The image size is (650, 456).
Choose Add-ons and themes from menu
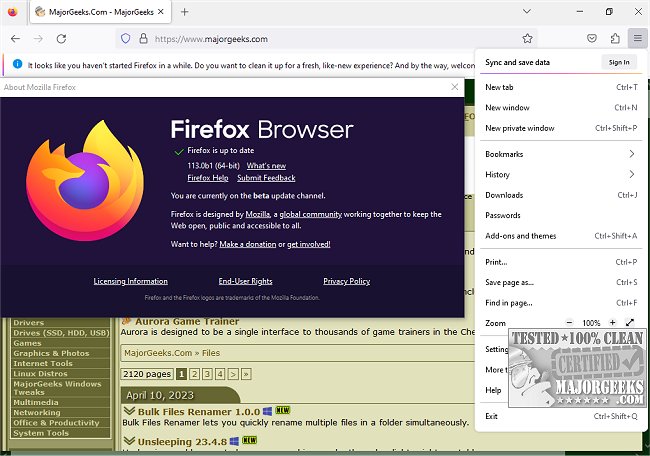(520, 236)
